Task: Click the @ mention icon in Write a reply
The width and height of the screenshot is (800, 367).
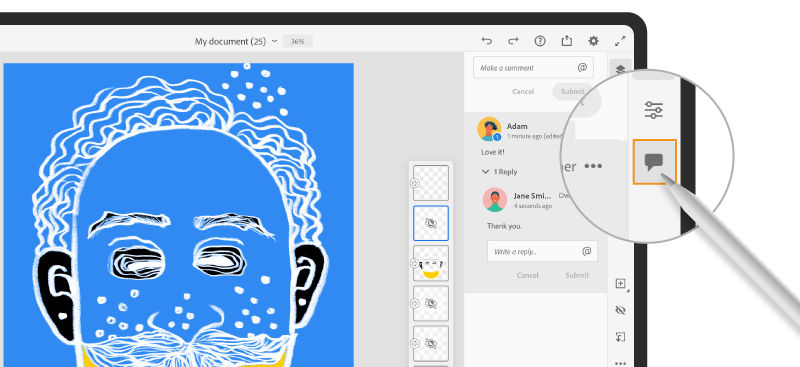Action: (587, 251)
